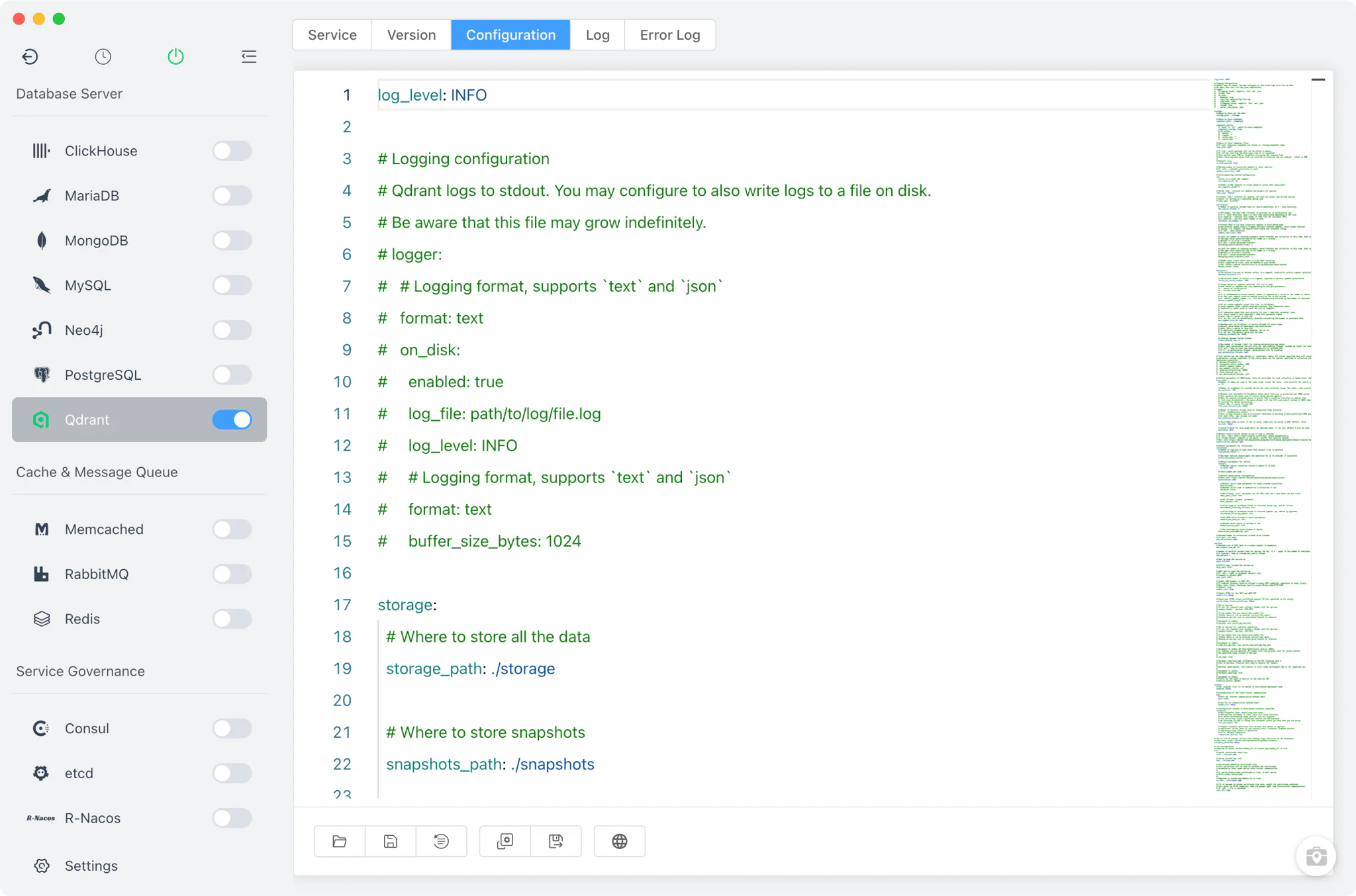This screenshot has height=896, width=1356.
Task: Click the green power icon
Action: (x=175, y=57)
